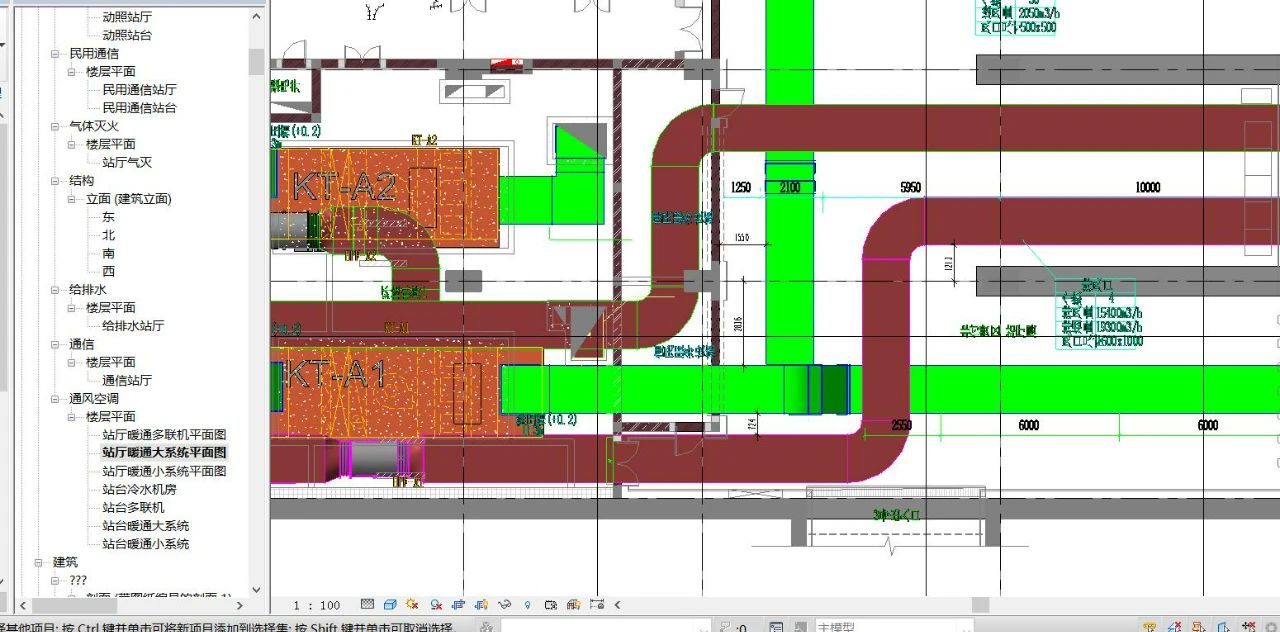Open the 站厅暖通多联机平面图 view
This screenshot has height=632, width=1280.
(164, 435)
